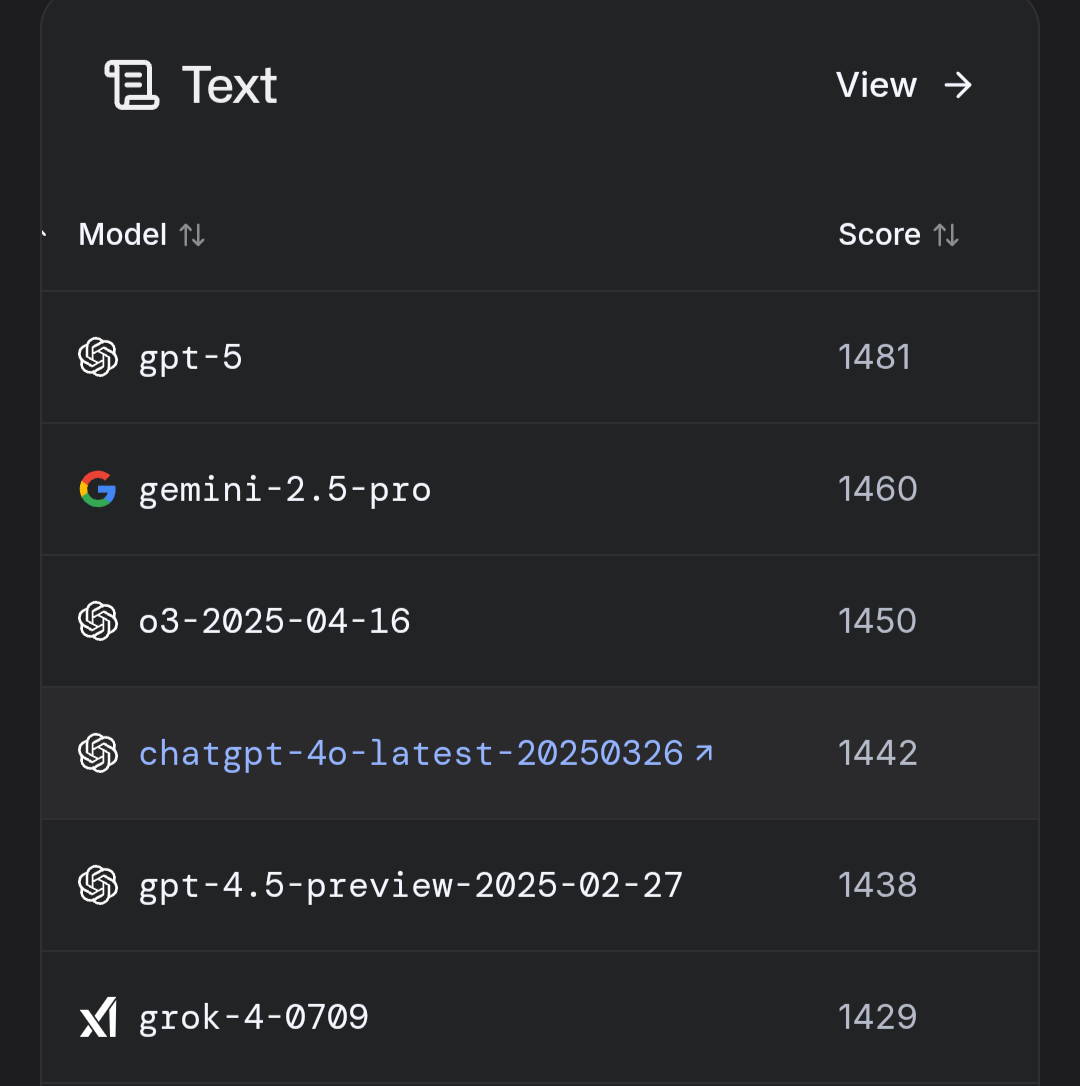Viewport: 1080px width, 1086px height.
Task: Click the OpenAI logo beside o3-2025-04-16
Action: point(98,621)
